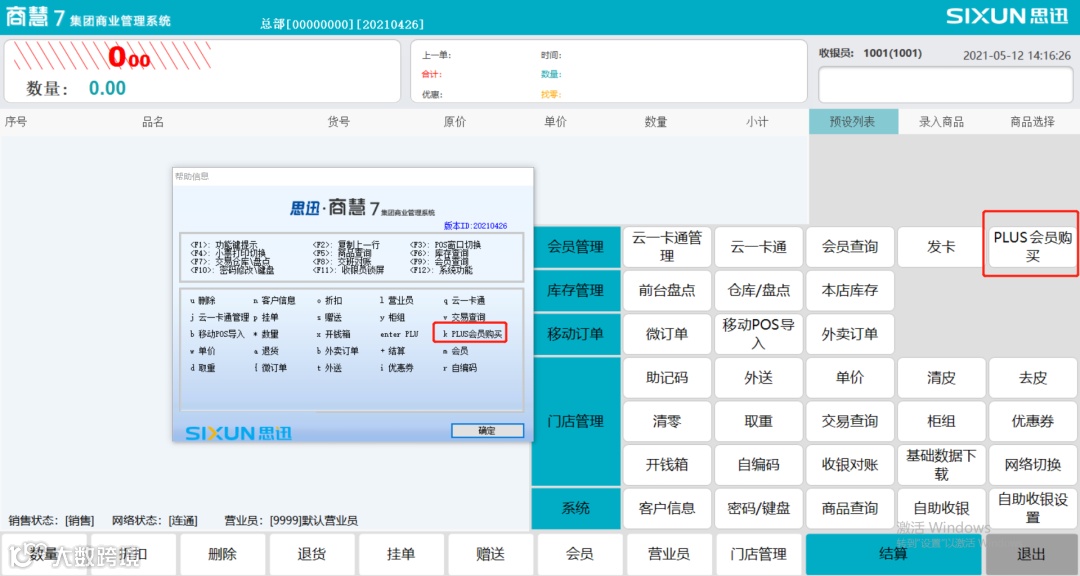The image size is (1080, 576).
Task: Click the 版本ID:20210426 text in the dialog
Action: 475,225
